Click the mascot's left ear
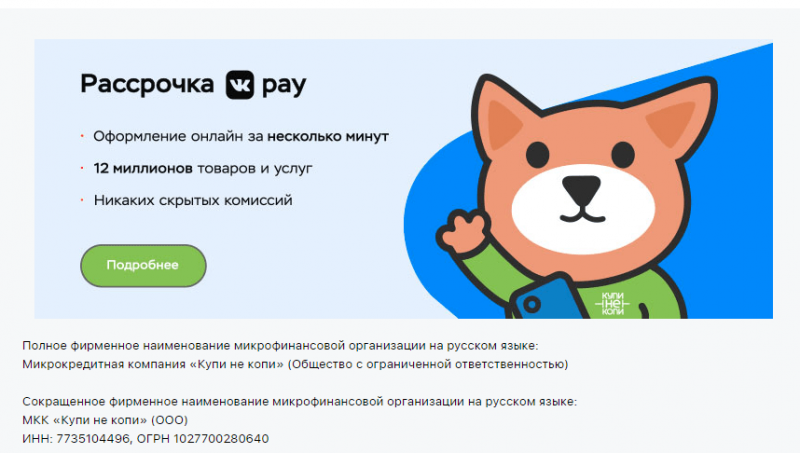The image size is (800, 453). [503, 120]
